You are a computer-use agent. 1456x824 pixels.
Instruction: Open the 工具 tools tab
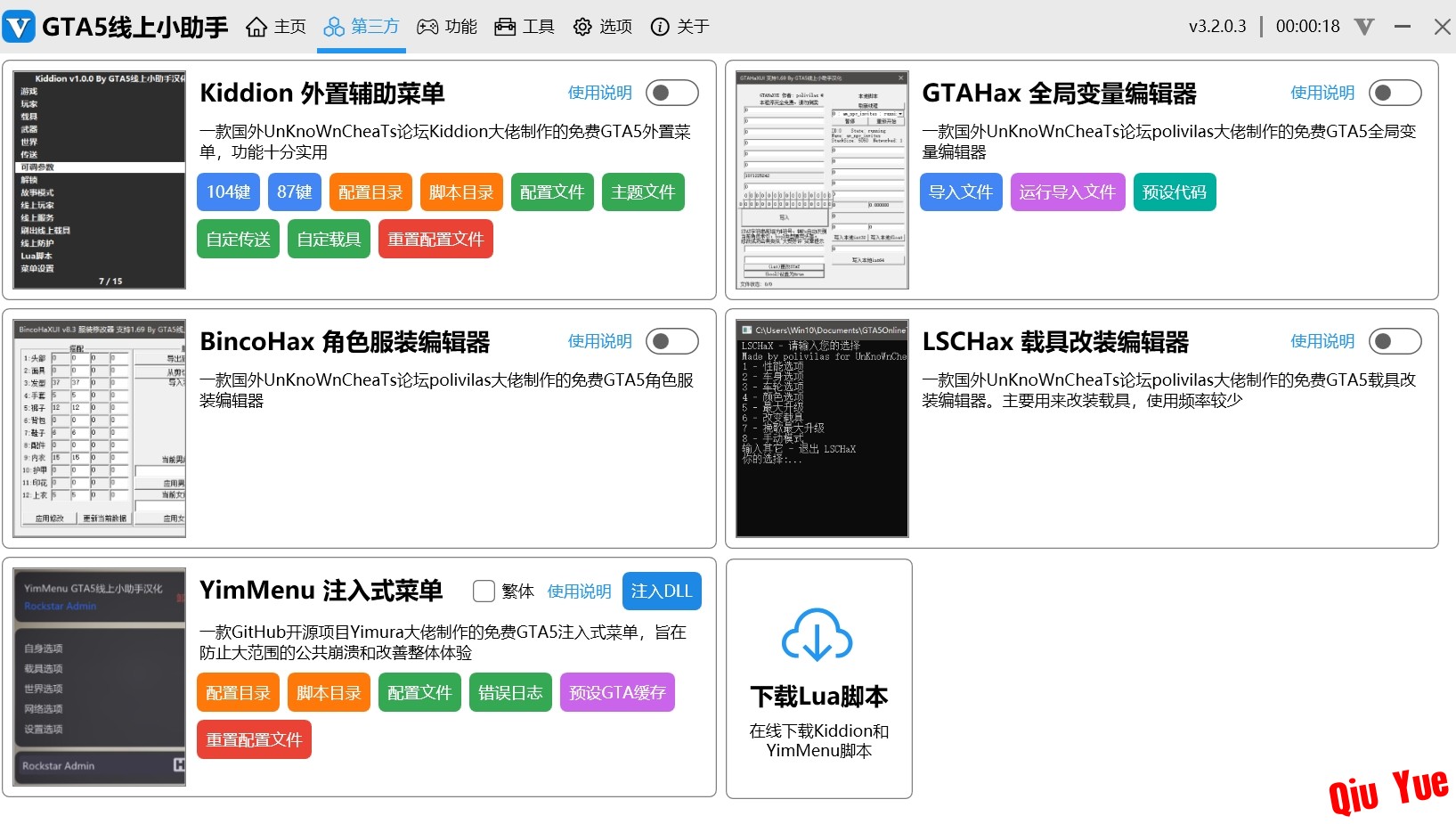tap(525, 27)
